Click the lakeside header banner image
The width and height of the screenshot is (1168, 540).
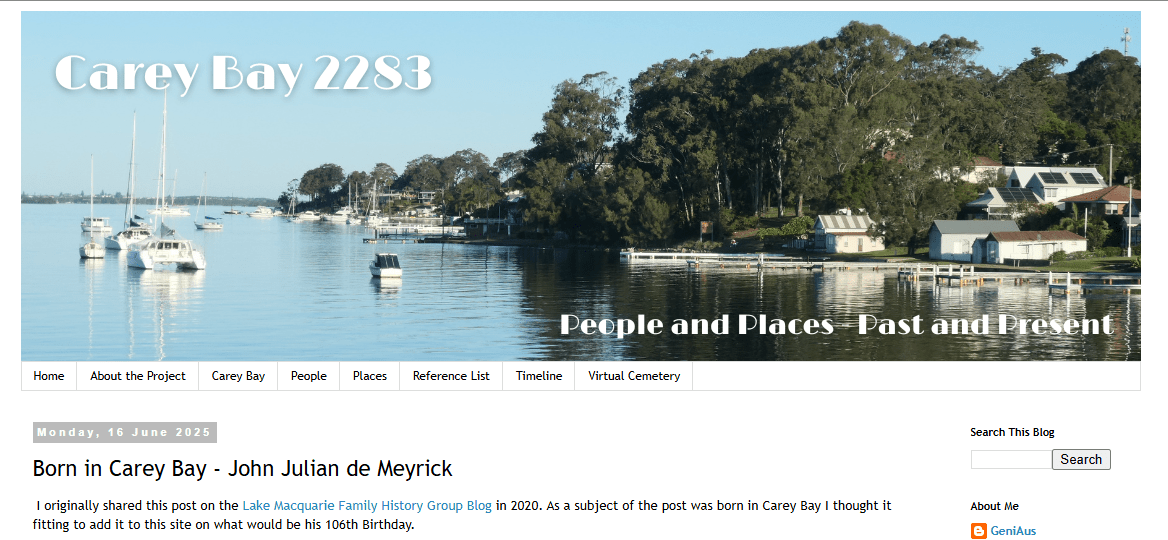point(581,186)
